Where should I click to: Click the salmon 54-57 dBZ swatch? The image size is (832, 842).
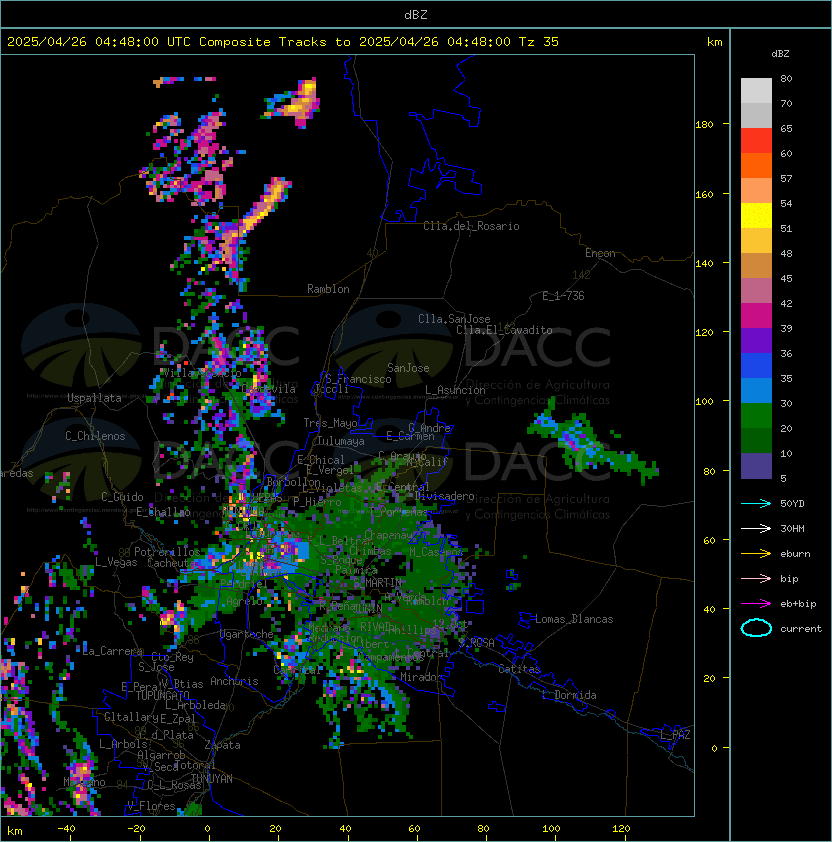pyautogui.click(x=756, y=191)
